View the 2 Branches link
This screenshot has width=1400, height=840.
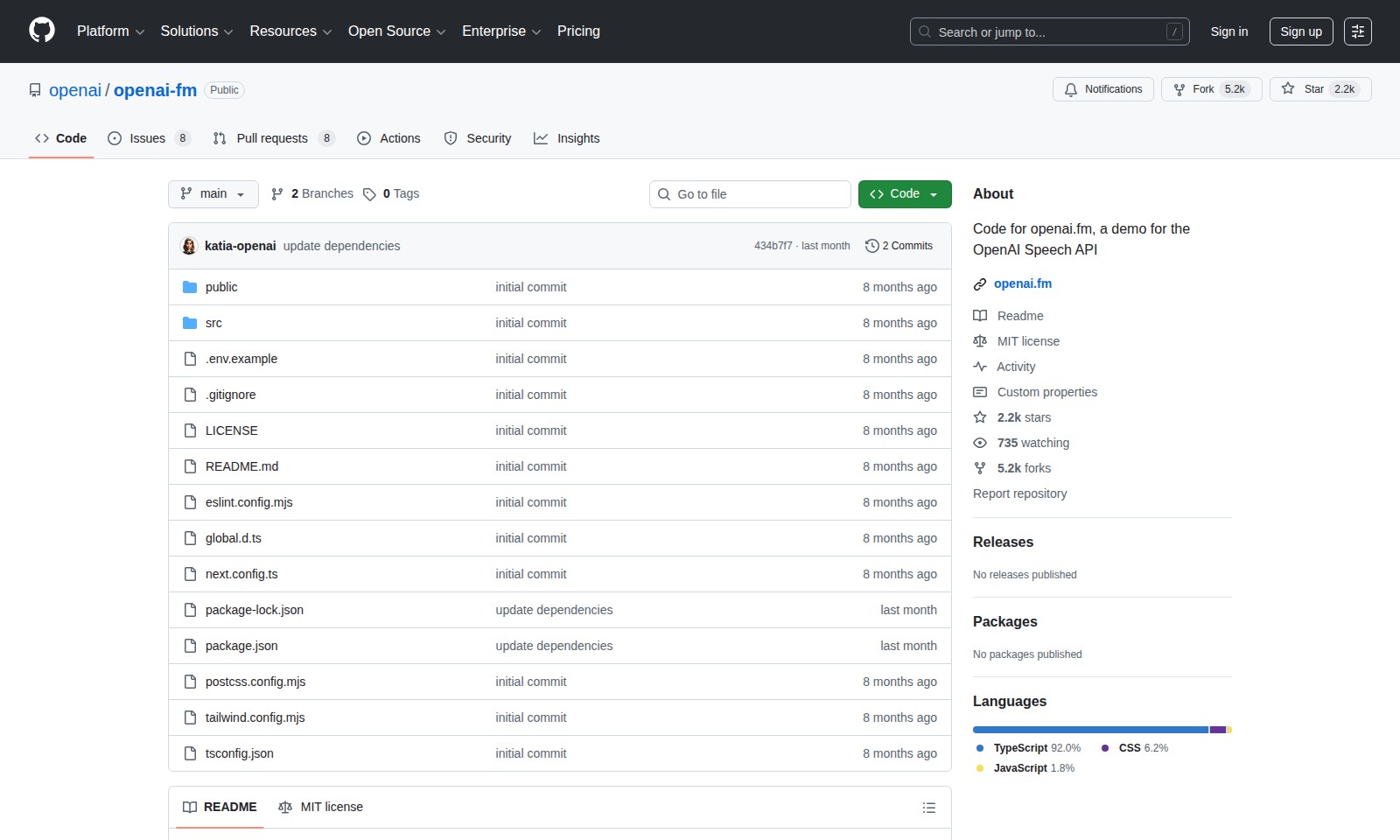click(312, 194)
